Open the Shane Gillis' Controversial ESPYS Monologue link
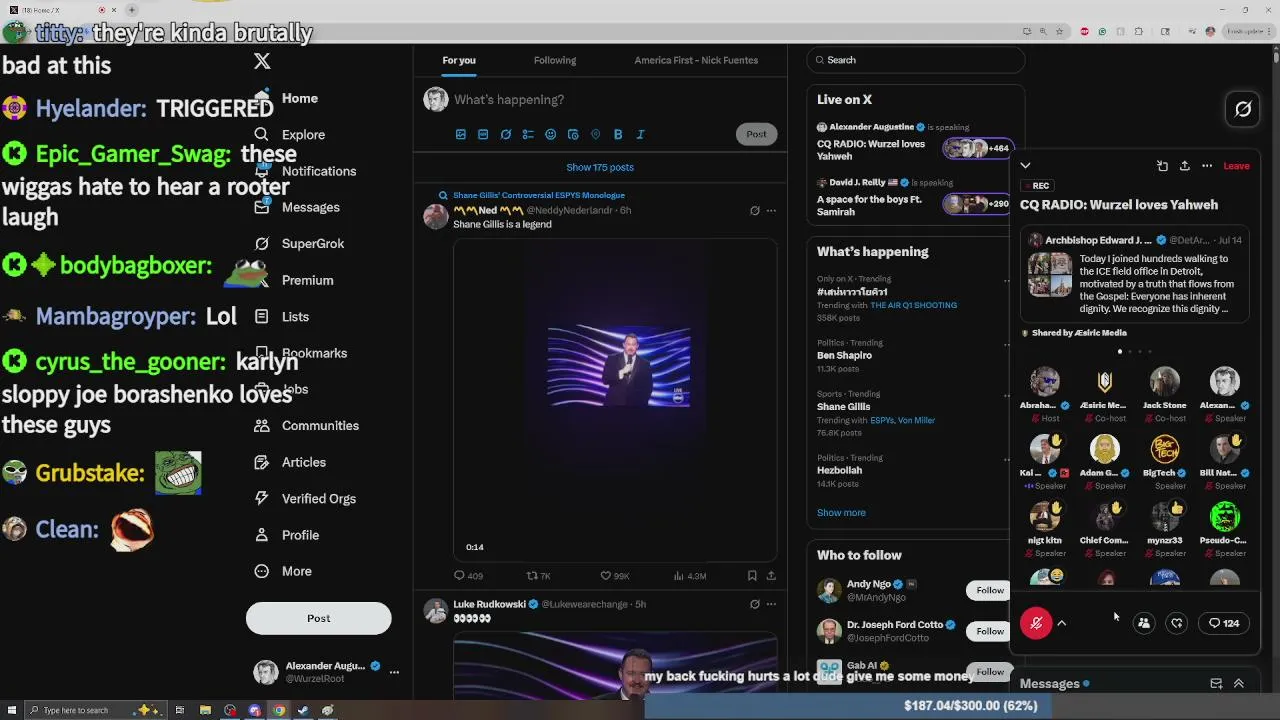 [x=538, y=195]
